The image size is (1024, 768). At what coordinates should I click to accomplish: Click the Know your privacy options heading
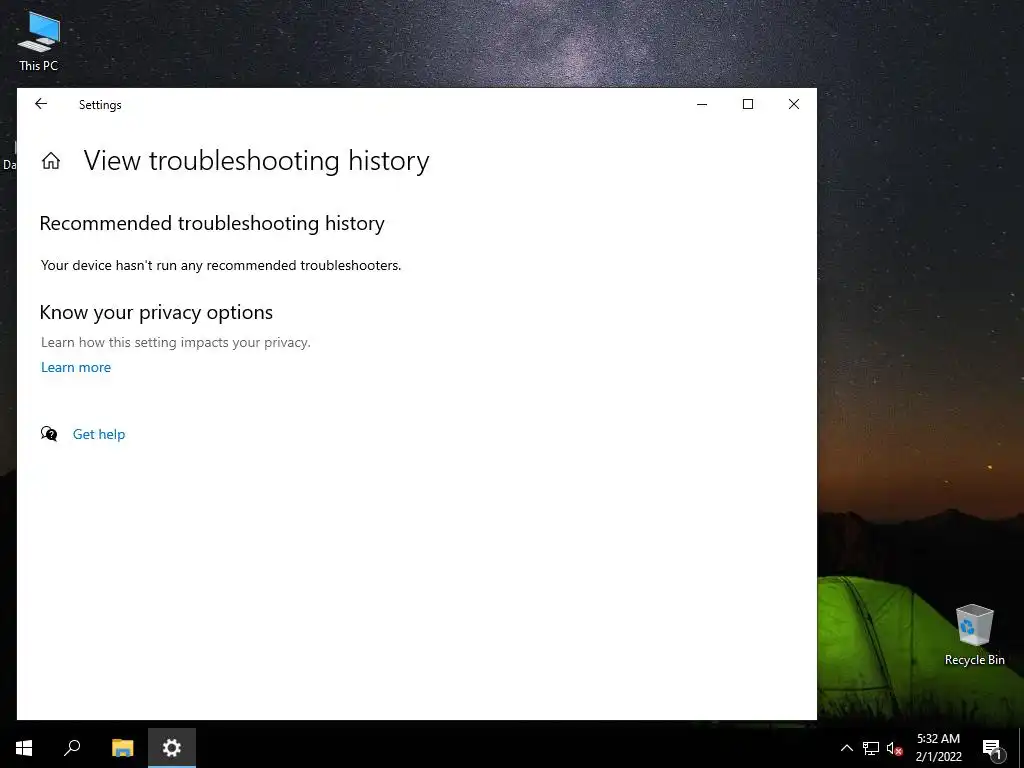pyautogui.click(x=156, y=312)
